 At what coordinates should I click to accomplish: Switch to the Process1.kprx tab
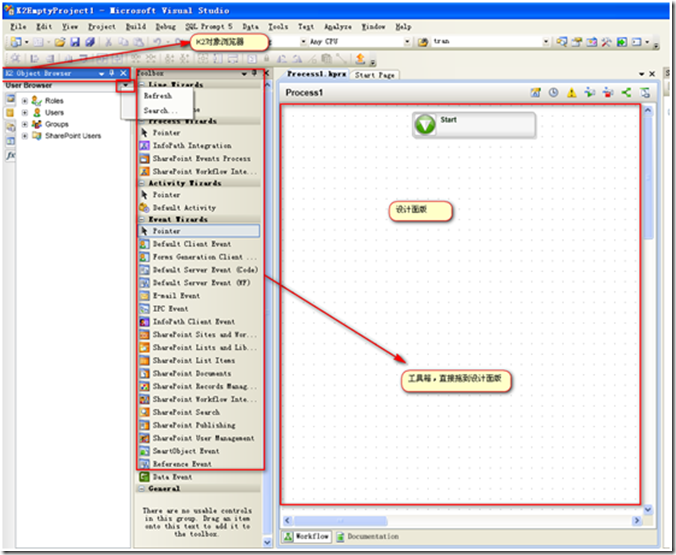316,74
